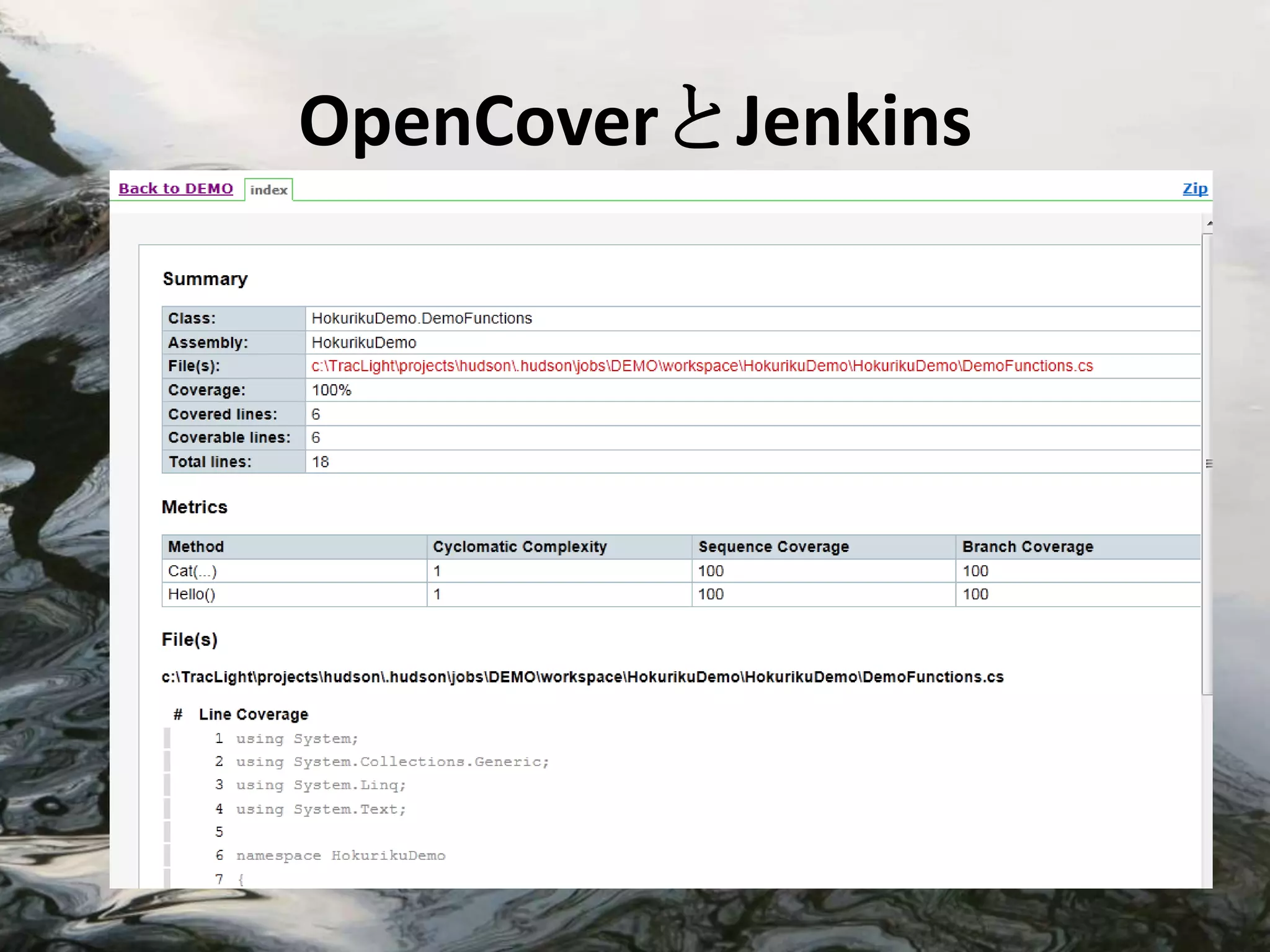
Task: Click the scrollbar up arrow
Action: pos(1209,223)
